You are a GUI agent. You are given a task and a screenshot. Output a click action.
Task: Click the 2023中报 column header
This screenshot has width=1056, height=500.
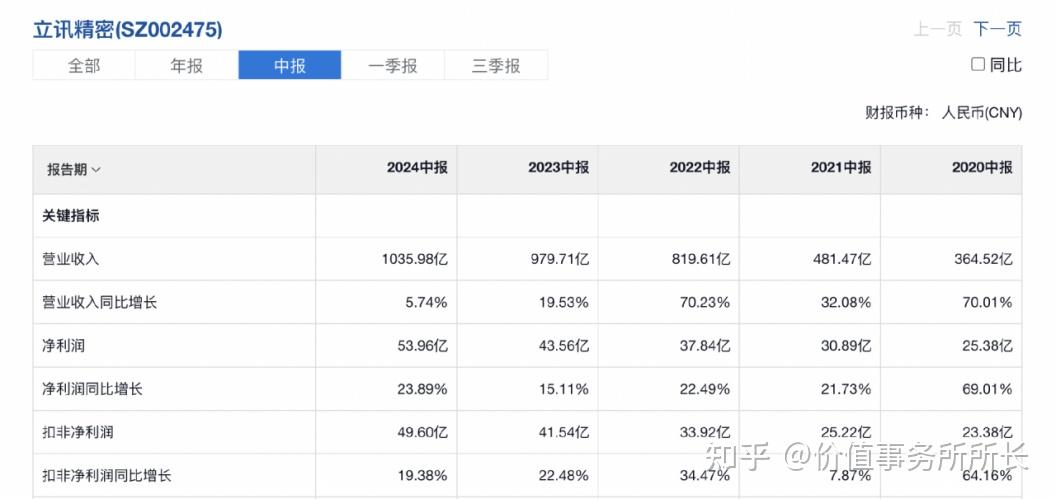click(x=558, y=168)
